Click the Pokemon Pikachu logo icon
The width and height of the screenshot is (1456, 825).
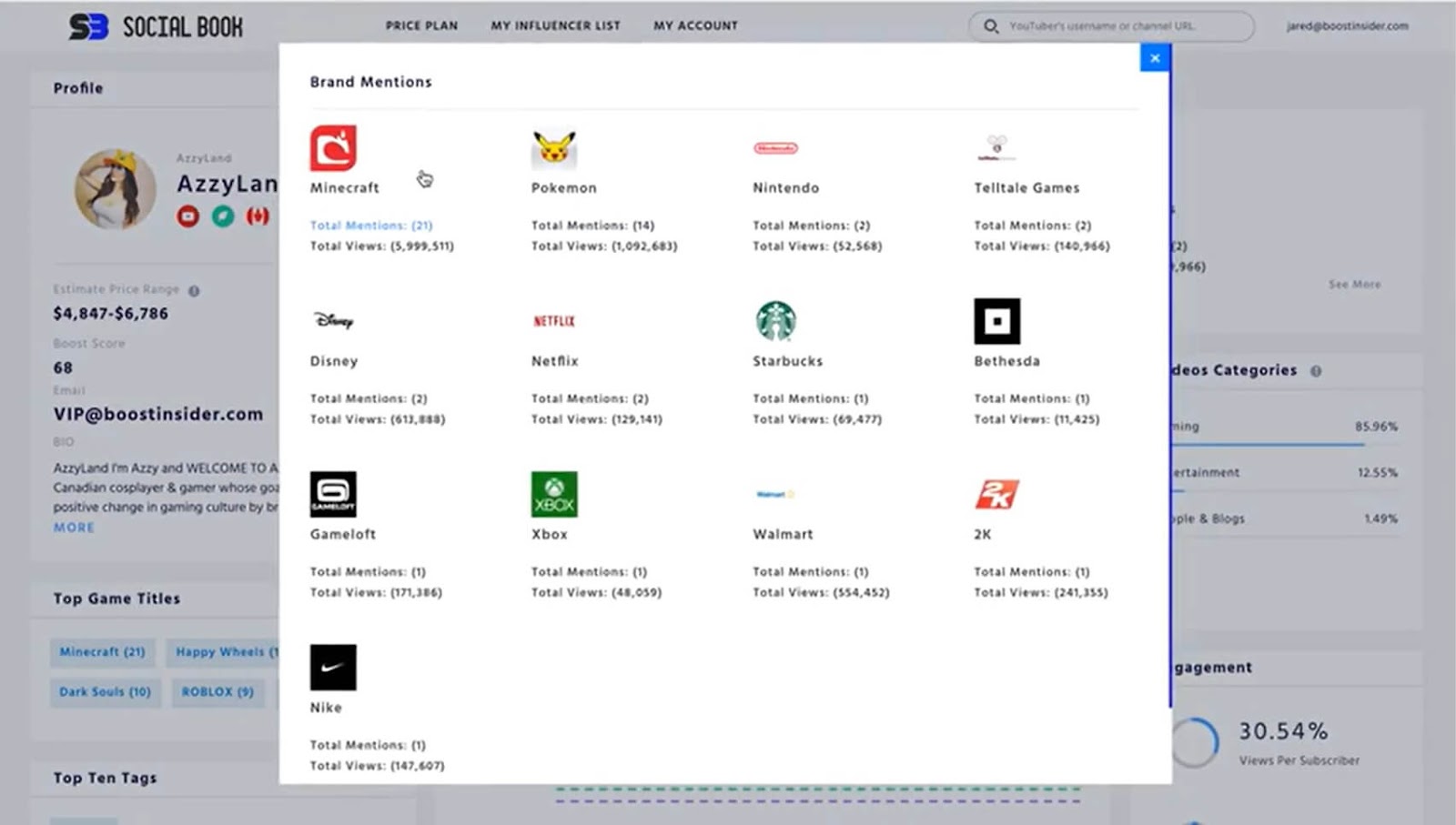554,148
